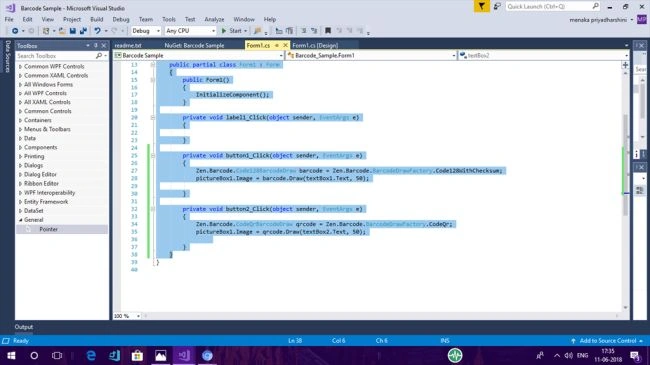Viewport: 650px width, 365px height.
Task: Collapse the General toolbox group
Action: pyautogui.click(x=20, y=220)
